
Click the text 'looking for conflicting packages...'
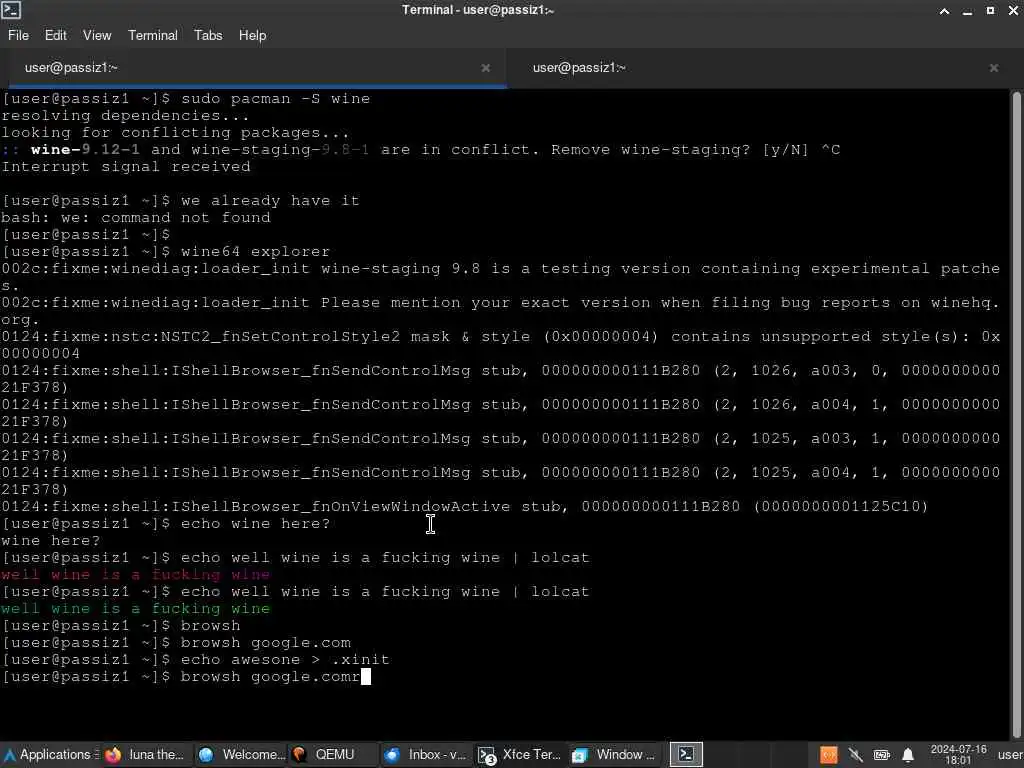coord(176,133)
